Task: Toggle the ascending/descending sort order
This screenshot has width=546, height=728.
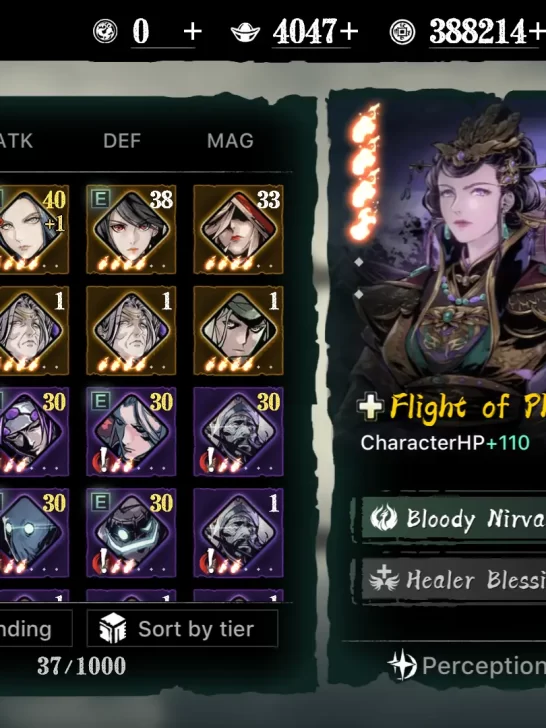Action: pyautogui.click(x=35, y=629)
